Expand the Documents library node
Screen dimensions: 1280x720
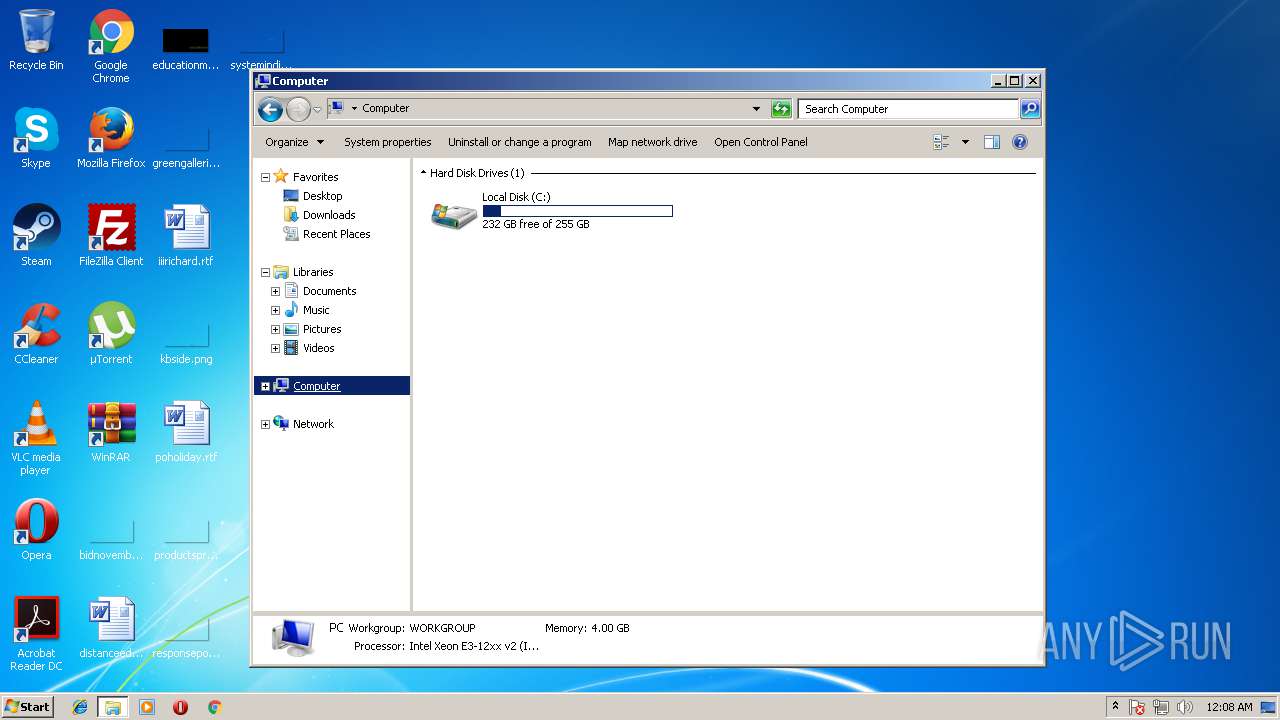tap(275, 291)
